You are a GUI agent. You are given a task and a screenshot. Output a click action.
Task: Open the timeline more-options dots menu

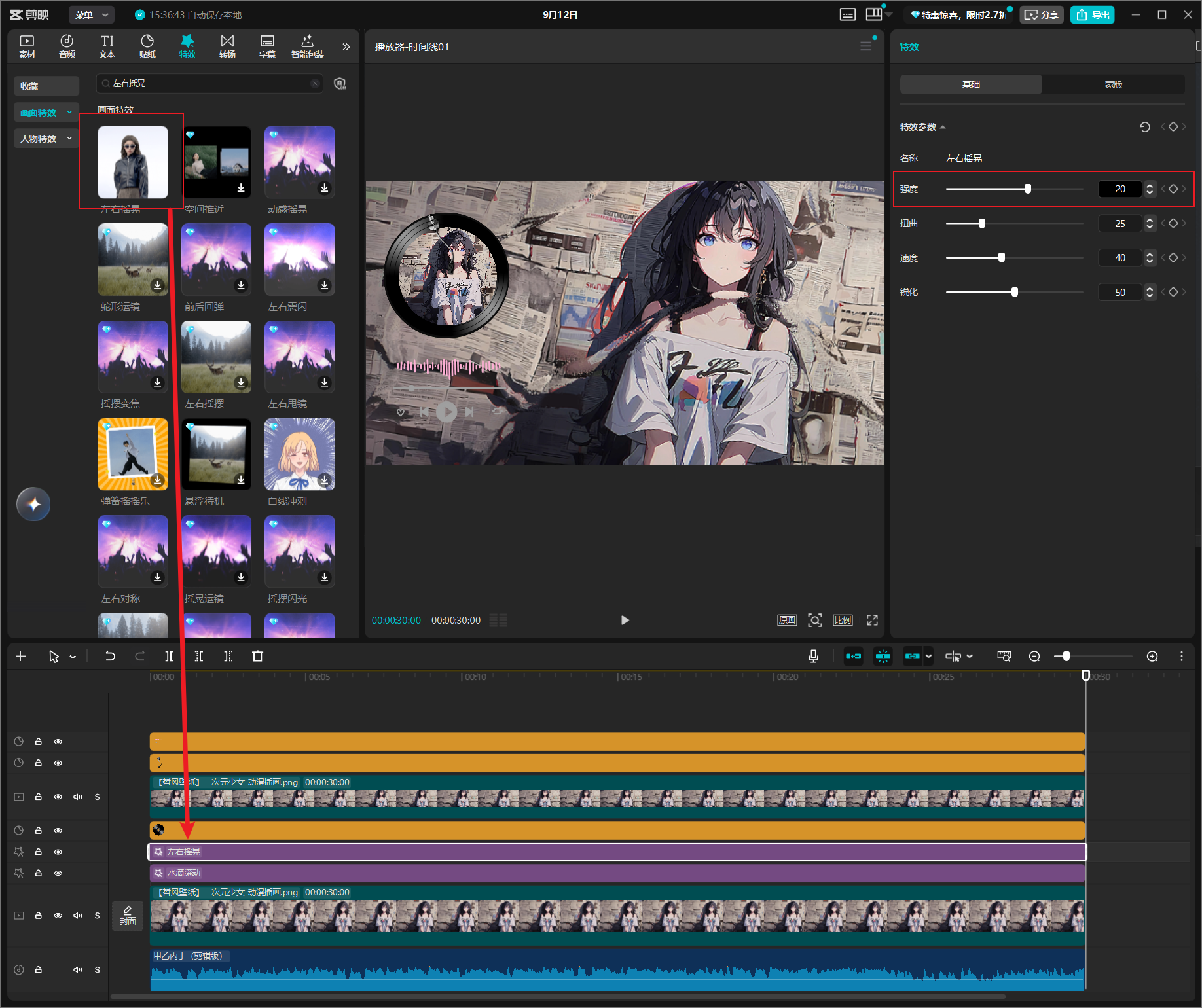tap(1182, 656)
